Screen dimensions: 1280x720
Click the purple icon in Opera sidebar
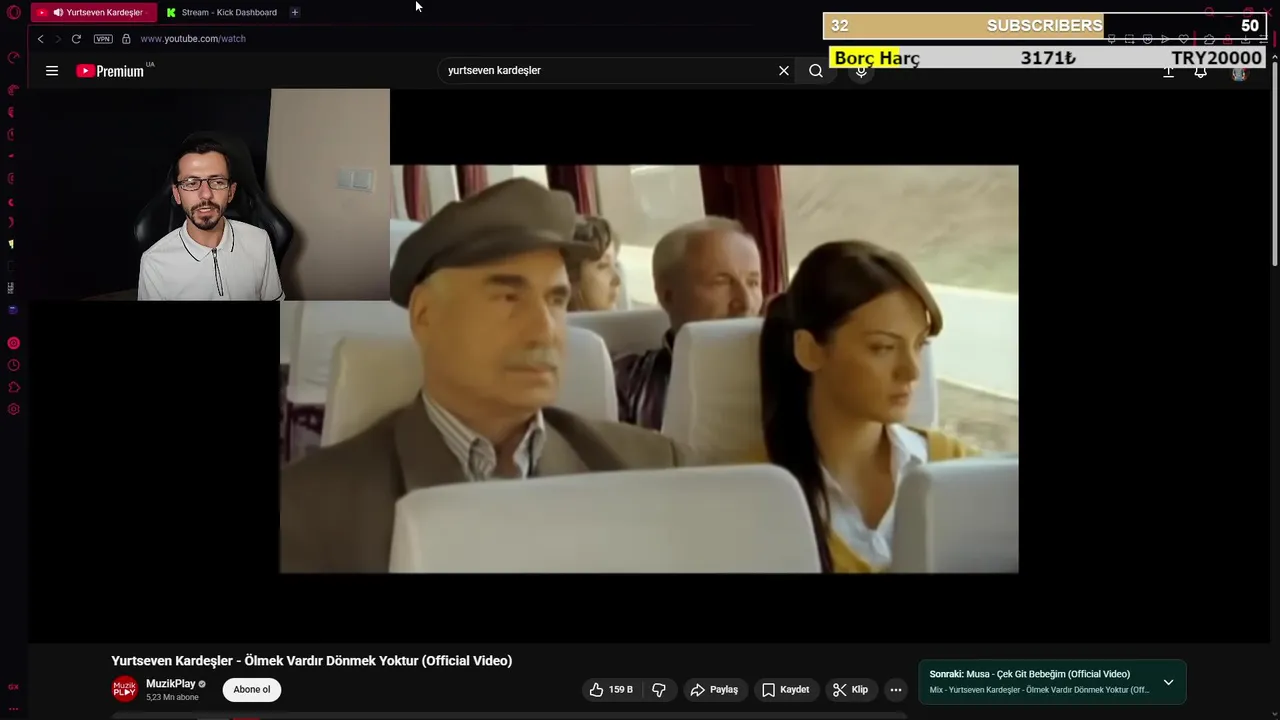click(x=12, y=310)
